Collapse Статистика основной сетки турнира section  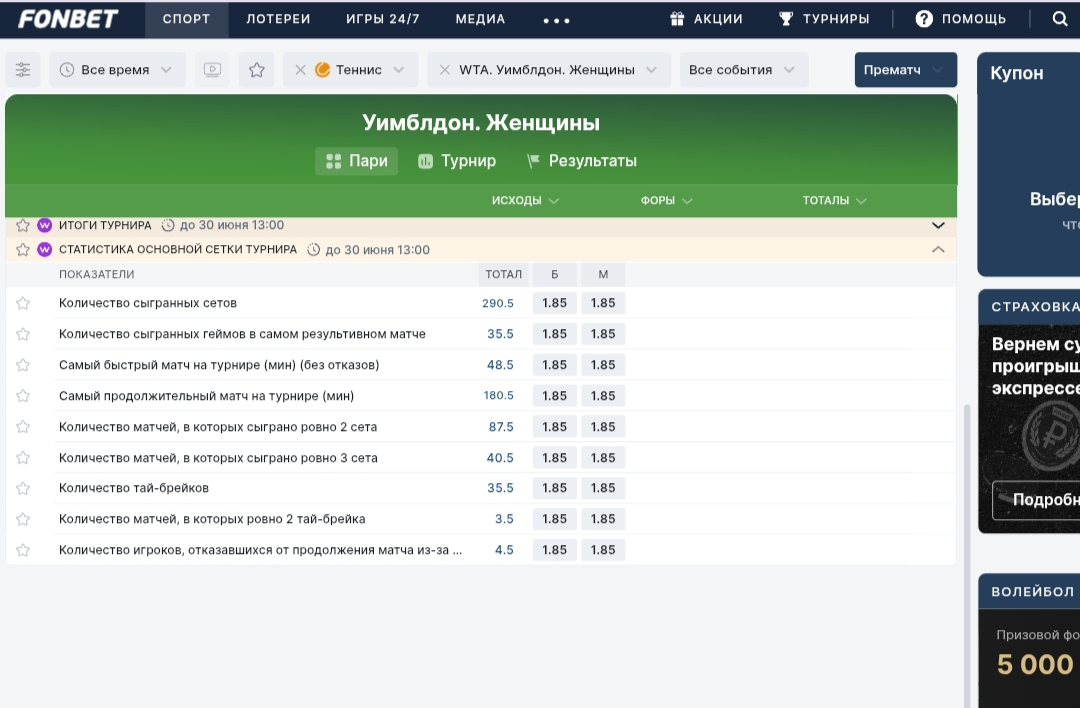tap(937, 250)
